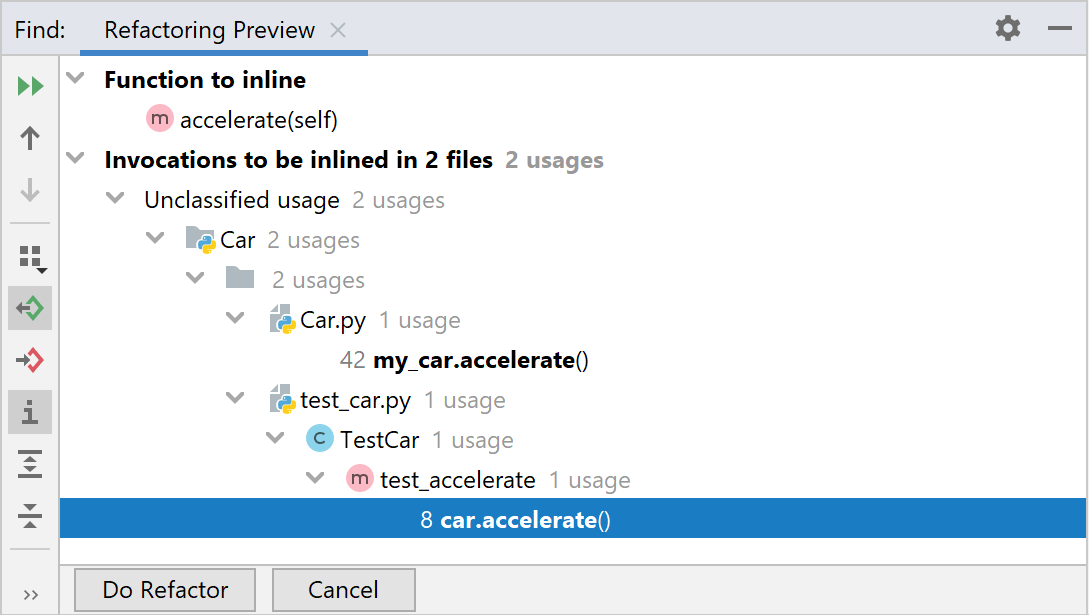Image resolution: width=1089 pixels, height=615 pixels.
Task: Select the Refactoring Preview tab
Action: [208, 30]
